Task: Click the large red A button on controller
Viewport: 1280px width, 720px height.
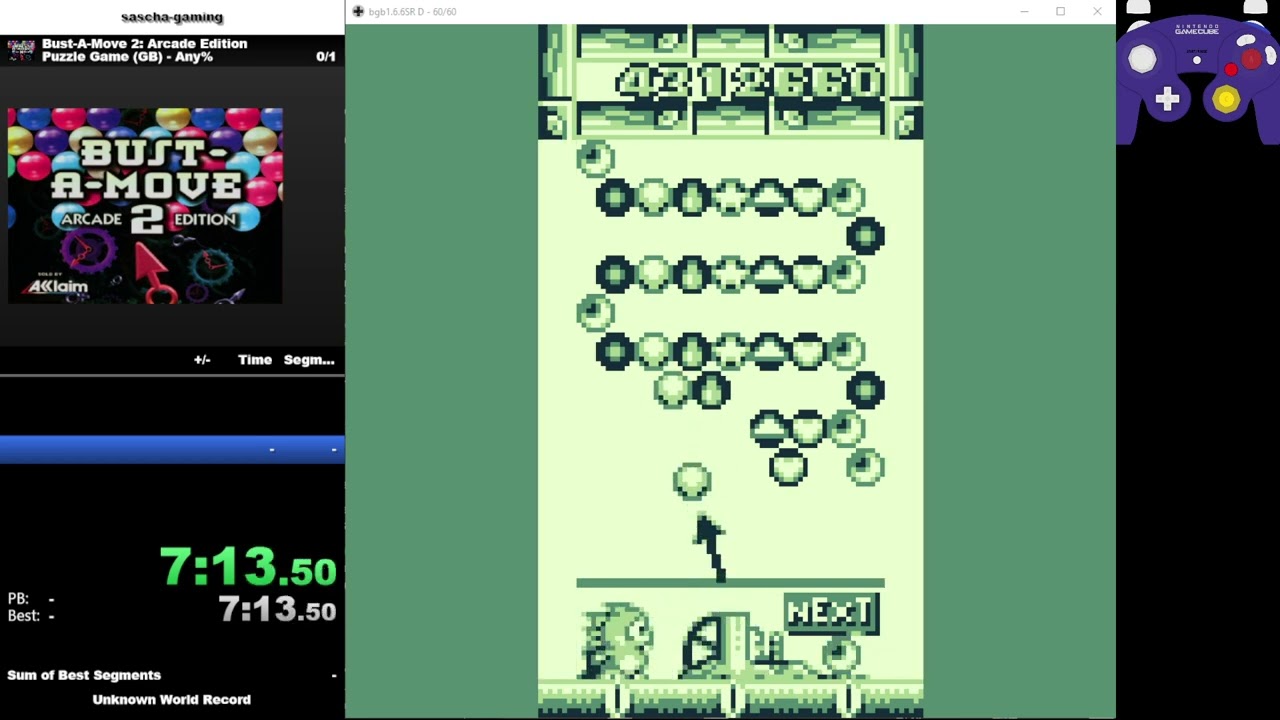Action: click(1251, 61)
